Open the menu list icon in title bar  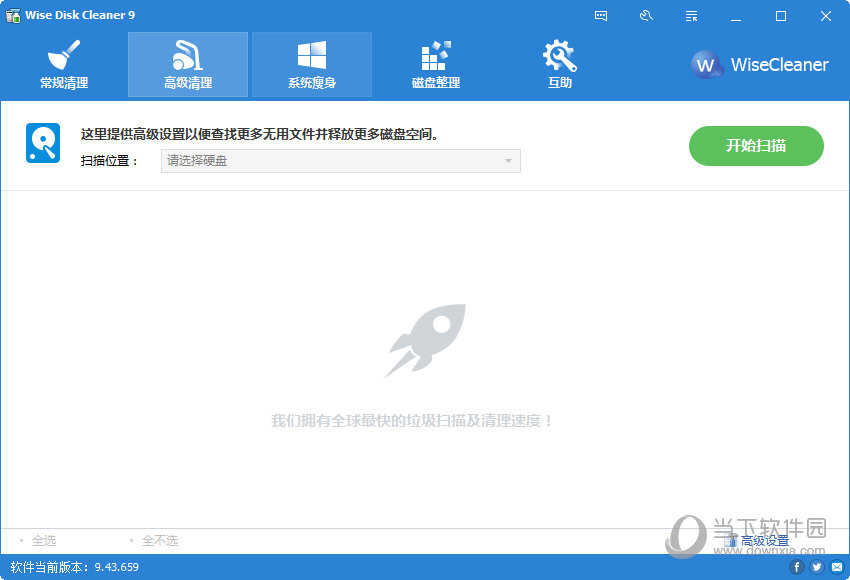tap(691, 16)
